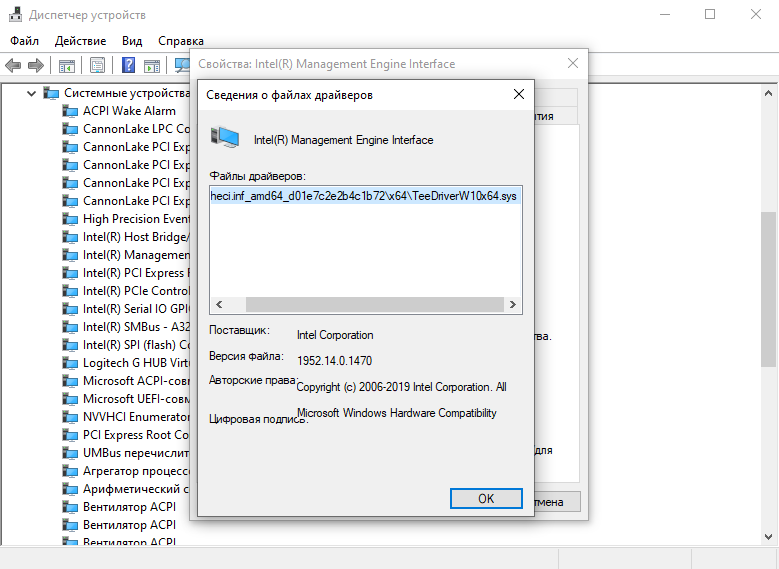Open the Properties toolbar icon in Device Manager
Viewport: 779px width, 569px height.
[97, 65]
